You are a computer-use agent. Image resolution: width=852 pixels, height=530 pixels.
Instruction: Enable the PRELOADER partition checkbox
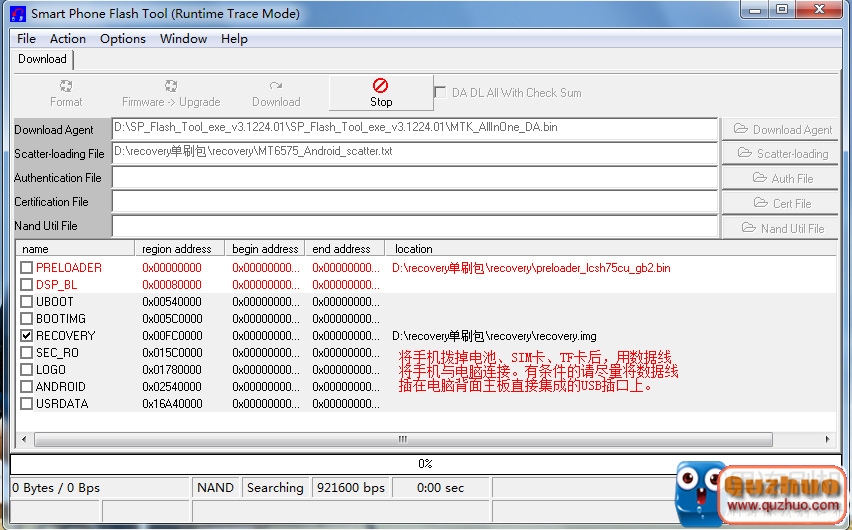tap(27, 268)
